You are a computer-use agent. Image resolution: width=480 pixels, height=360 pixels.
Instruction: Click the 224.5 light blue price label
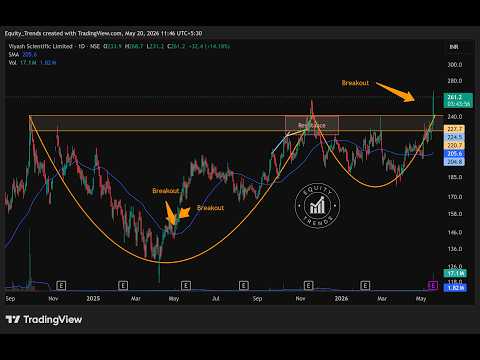point(454,137)
